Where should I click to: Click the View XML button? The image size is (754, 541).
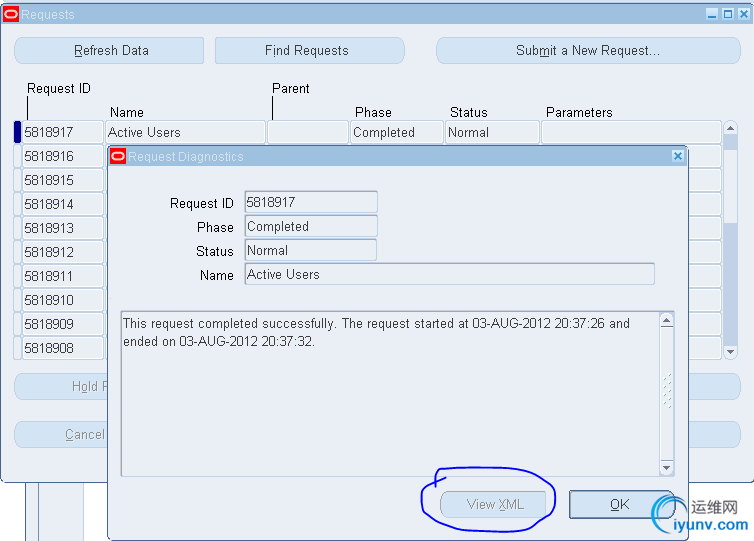(493, 504)
